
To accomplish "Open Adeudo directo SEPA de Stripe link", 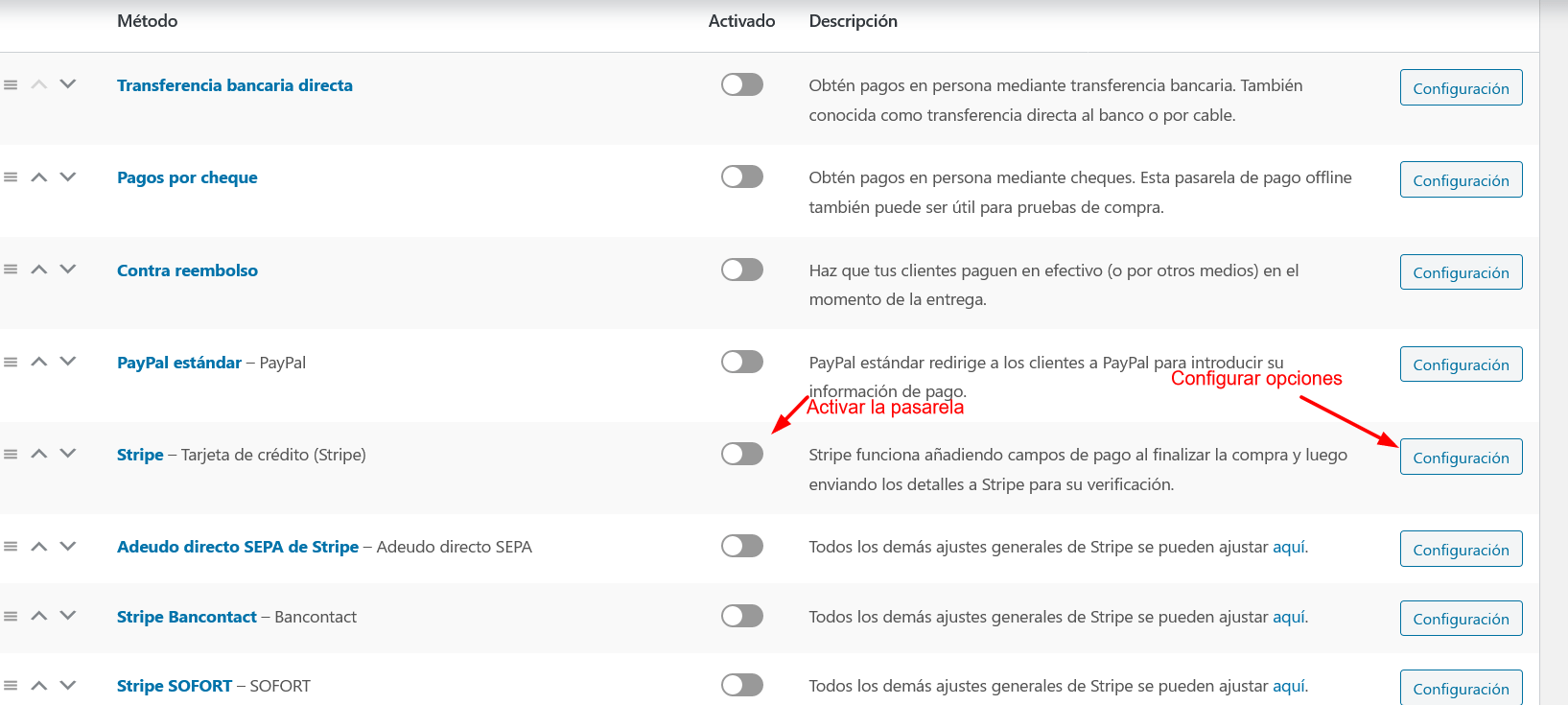I will point(238,547).
